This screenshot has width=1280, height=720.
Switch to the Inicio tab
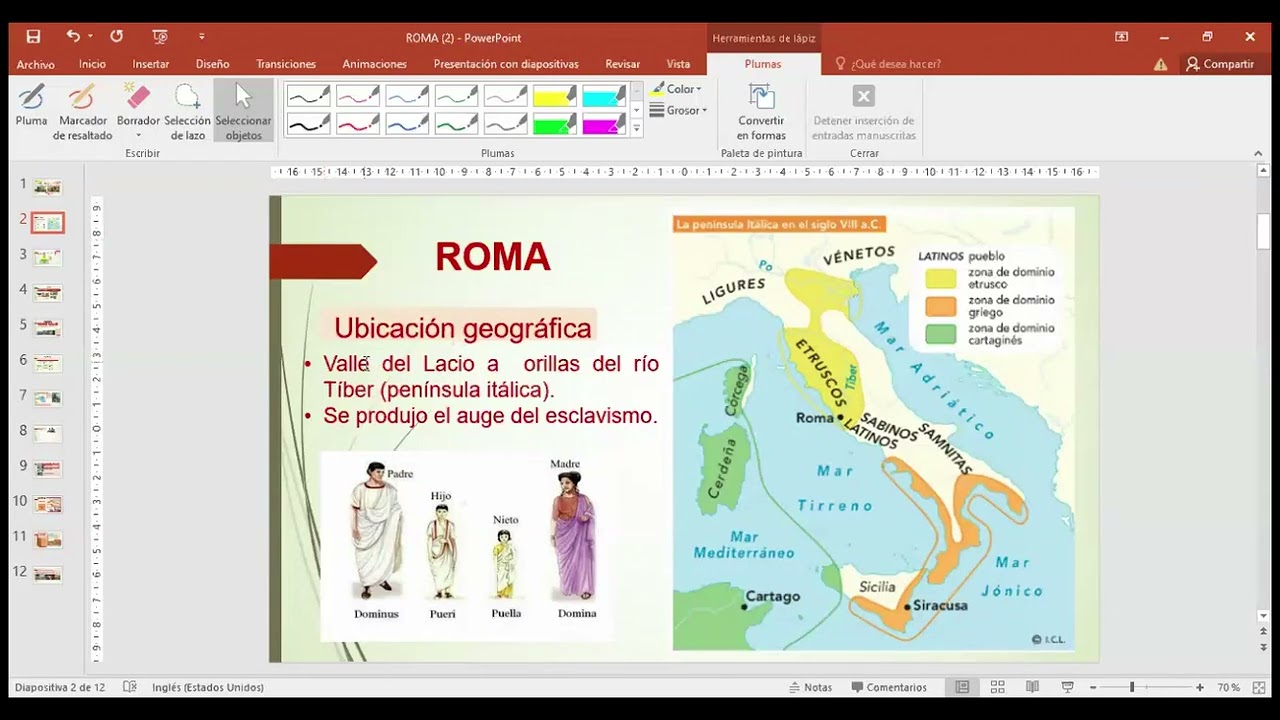tap(92, 64)
